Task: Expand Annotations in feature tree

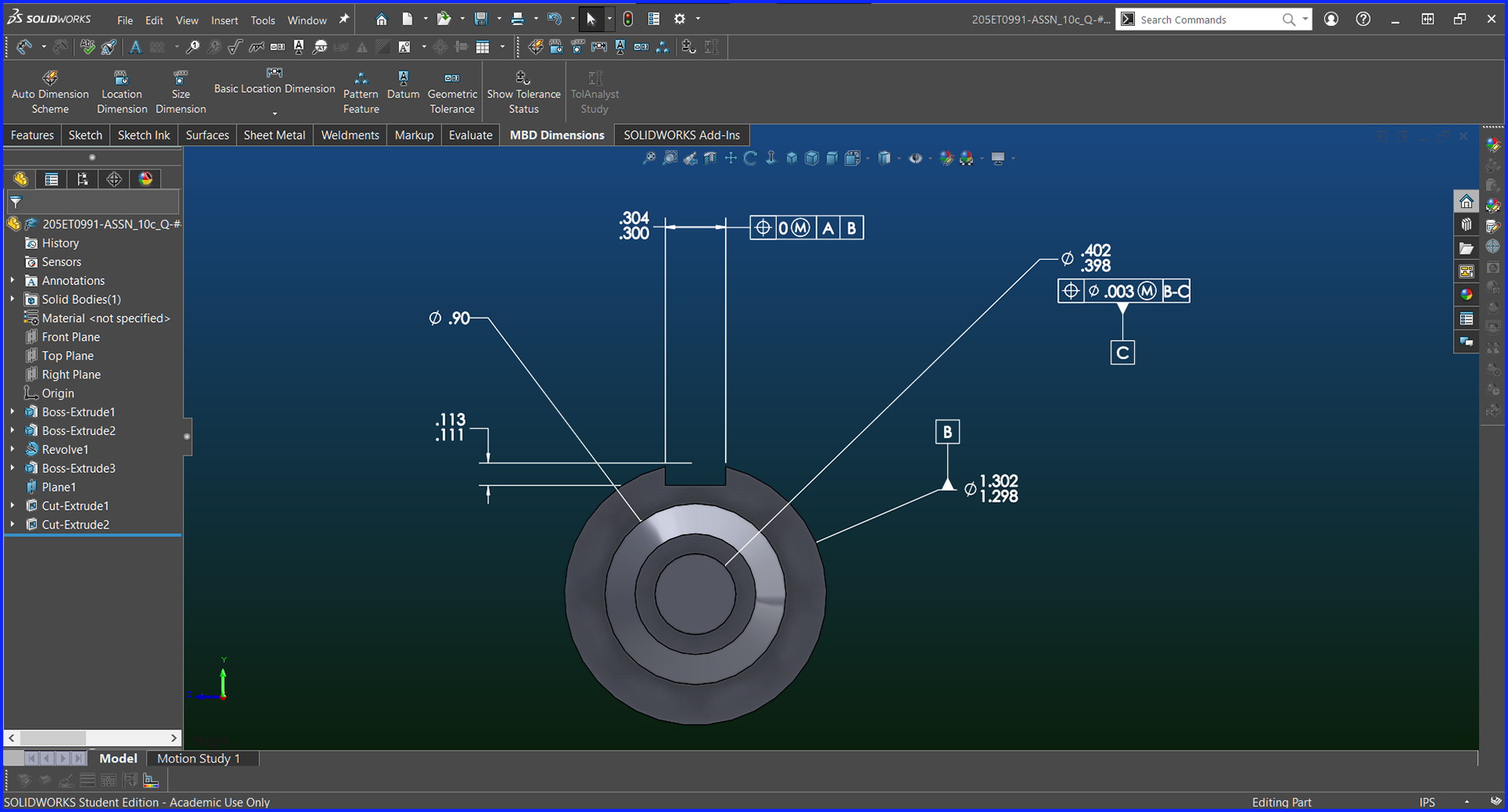Action: coord(12,280)
